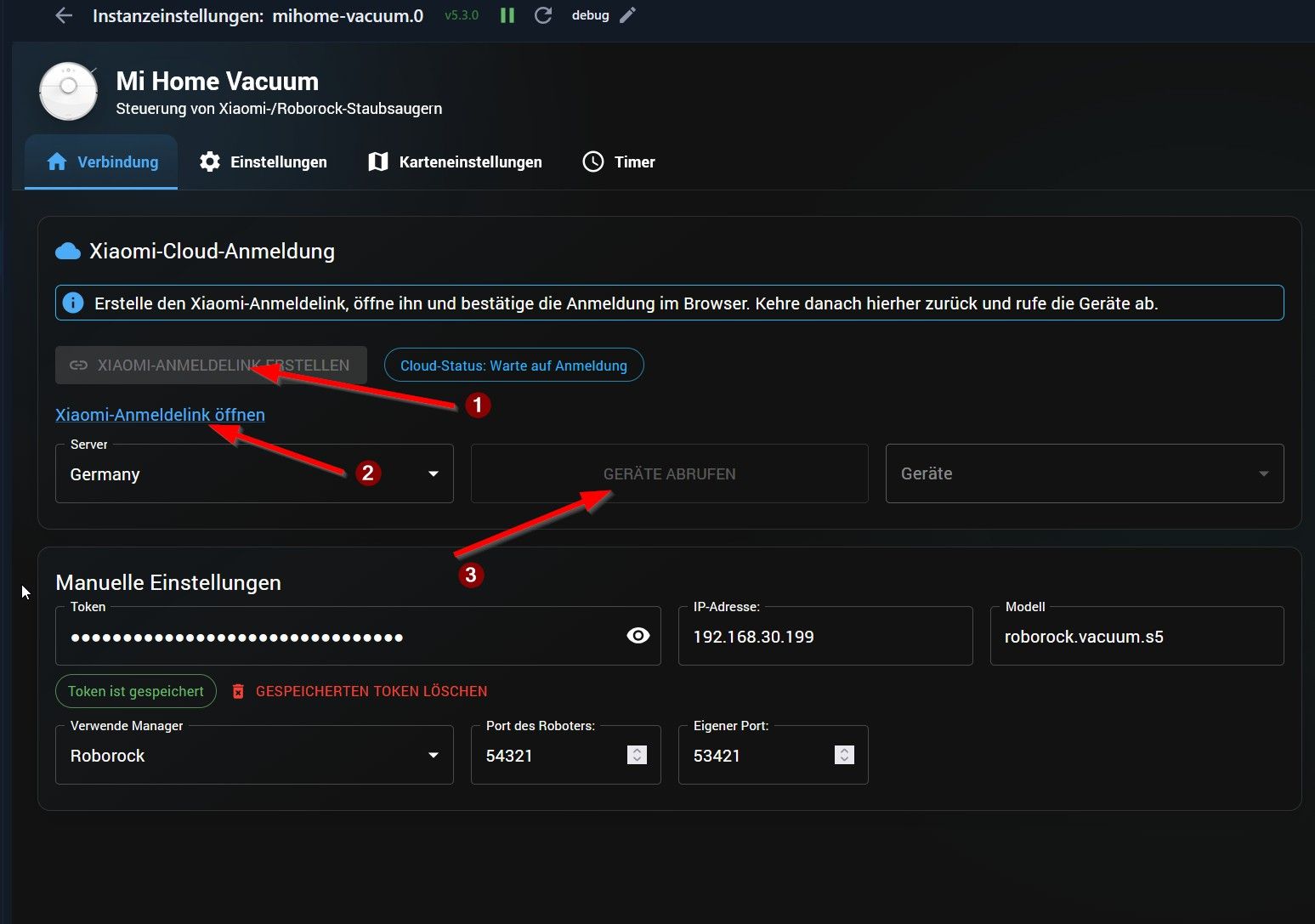1315x924 pixels.
Task: Adjust the Eigener Port stepper
Action: [844, 755]
